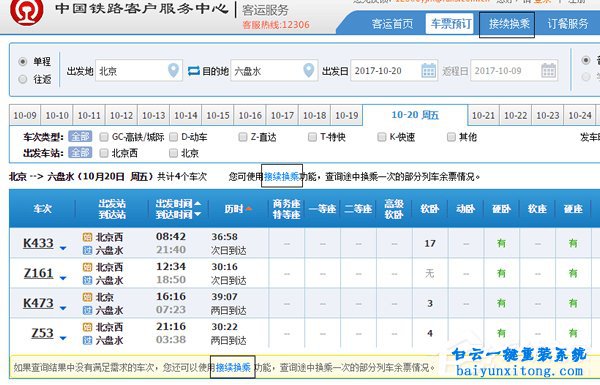The width and height of the screenshot is (600, 385).
Task: Click terminus station icon in Z161 row
Action: (88, 280)
